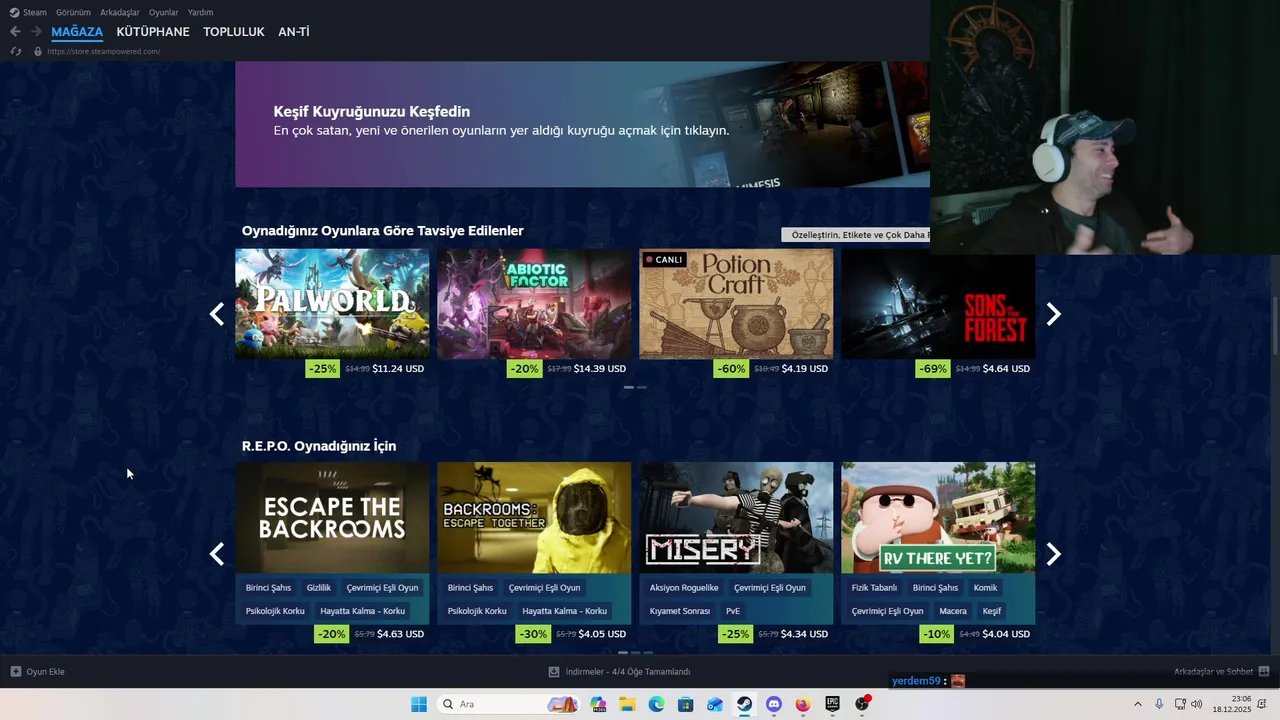Viewport: 1280px width, 720px height.
Task: Click Palworld's $11.24 USD discounted price
Action: [x=398, y=369]
